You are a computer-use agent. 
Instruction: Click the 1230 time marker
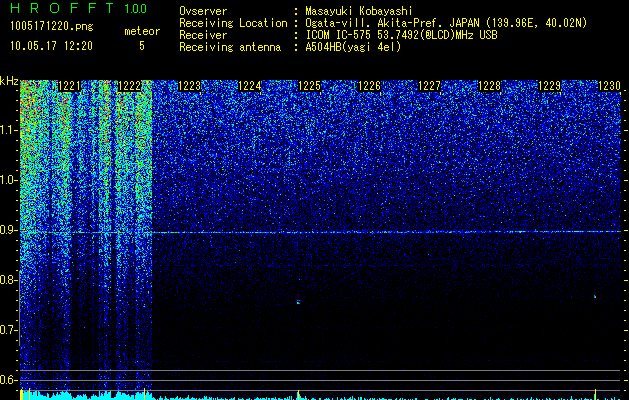click(x=609, y=86)
